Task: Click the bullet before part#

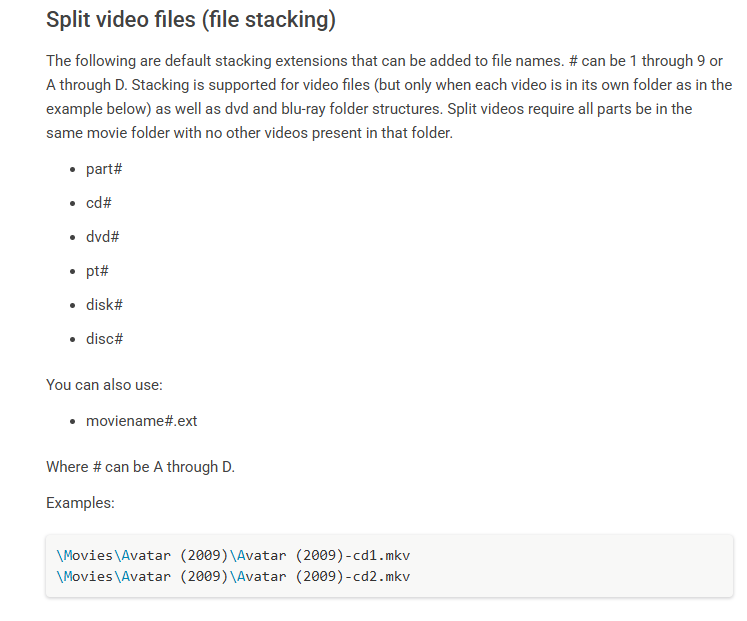Action: (72, 170)
